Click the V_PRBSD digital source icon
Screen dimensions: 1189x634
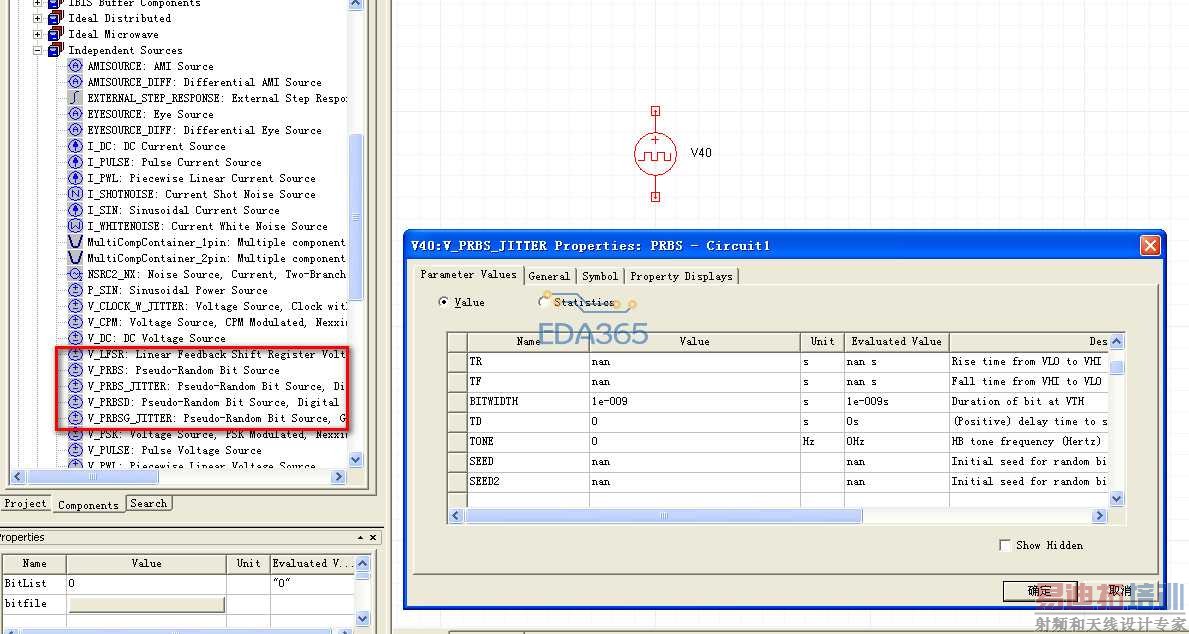75,402
